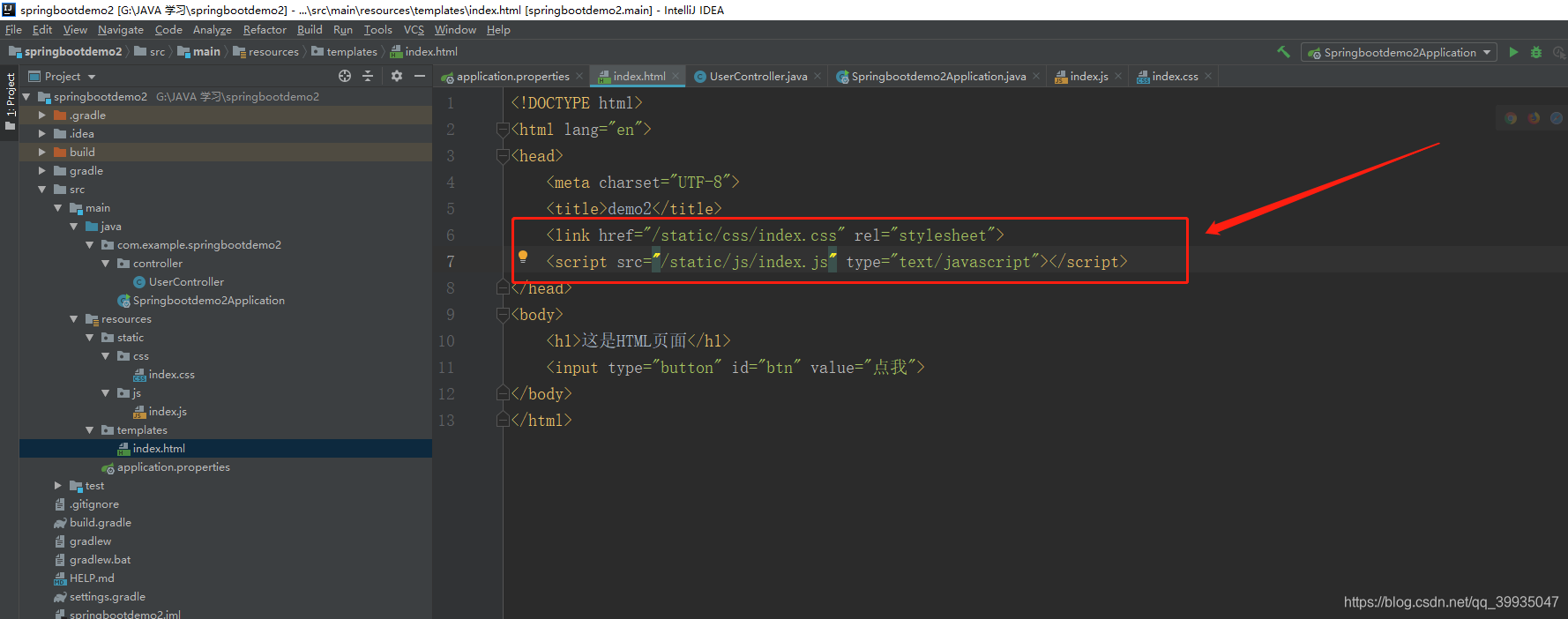The image size is (1568, 619).
Task: Toggle the 1: Project side tool window
Action: point(10,101)
